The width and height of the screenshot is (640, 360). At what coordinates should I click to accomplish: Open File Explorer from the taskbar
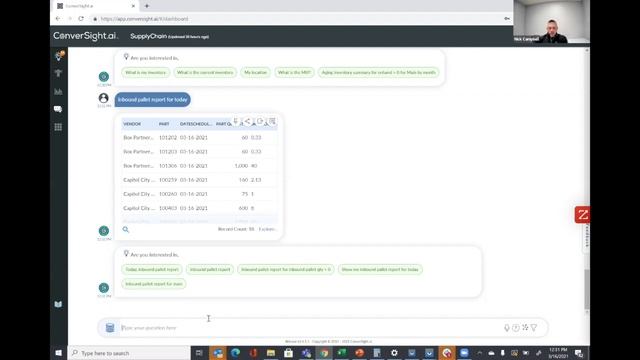click(271, 353)
